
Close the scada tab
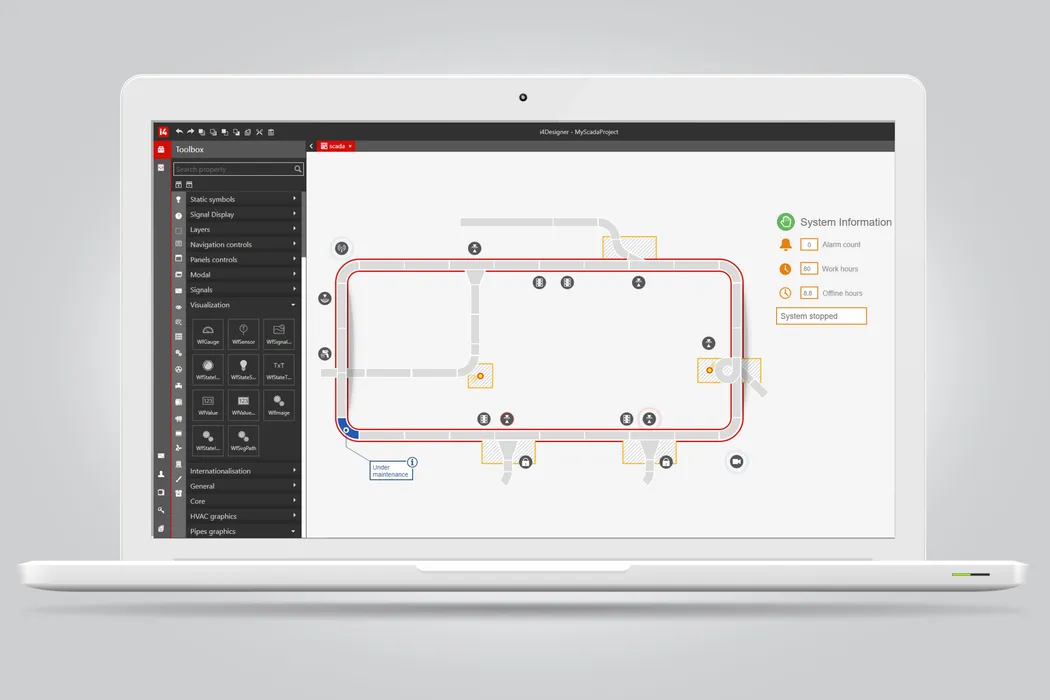point(350,146)
